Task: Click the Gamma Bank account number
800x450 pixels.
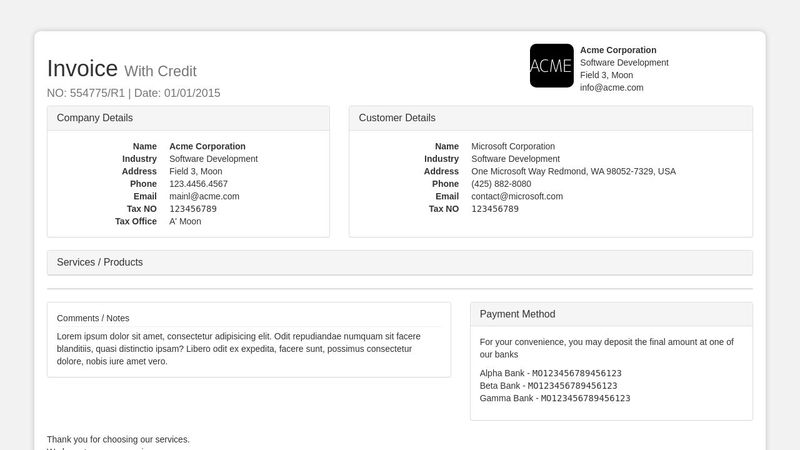Action: 586,398
